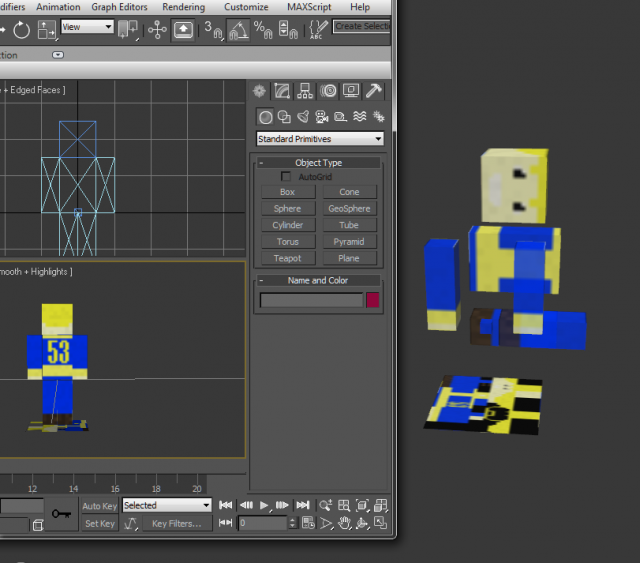
Task: Collapse the Object Type rollout
Action: click(x=318, y=163)
